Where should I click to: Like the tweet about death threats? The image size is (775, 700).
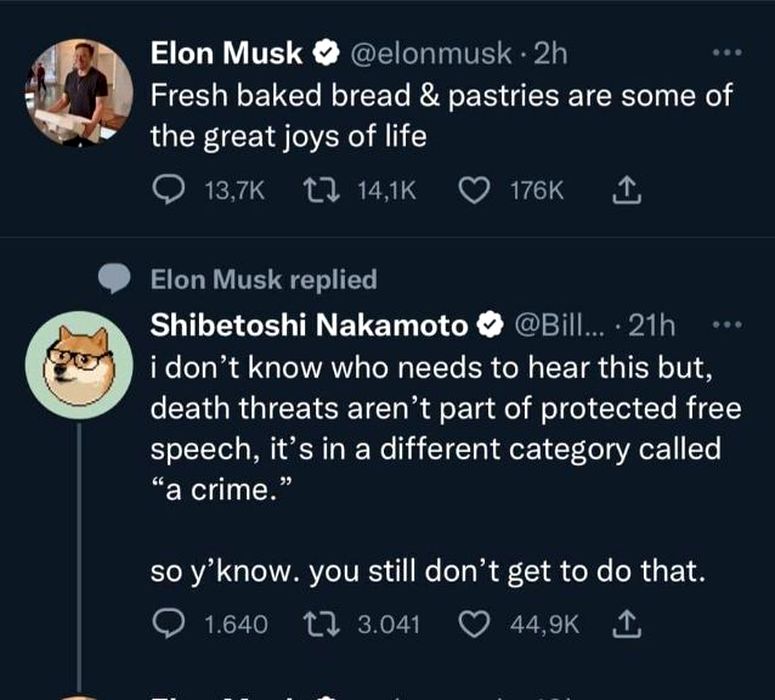[x=475, y=624]
